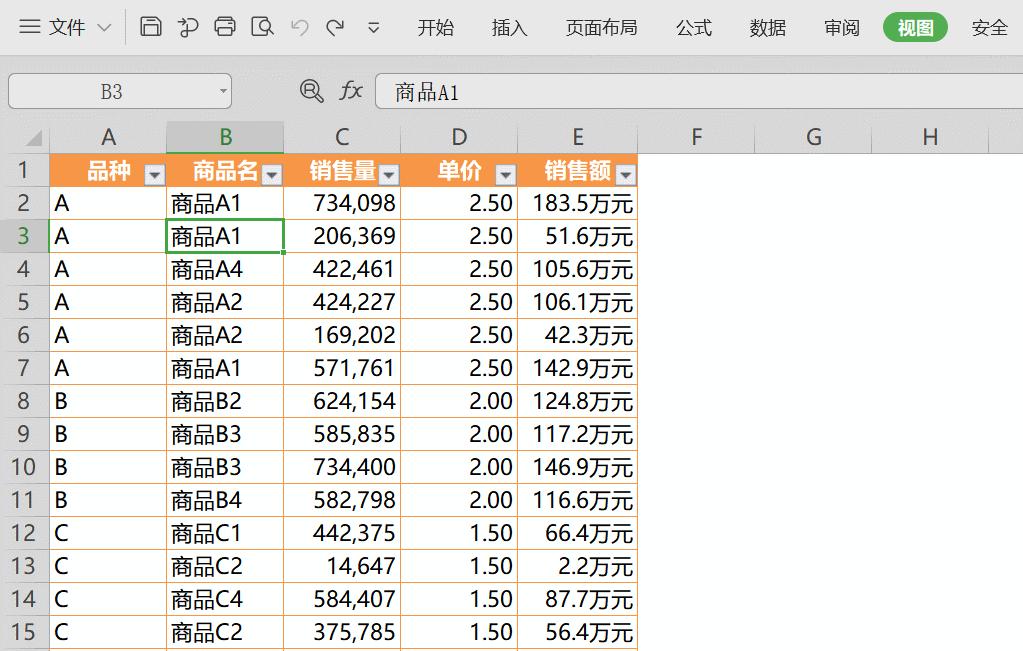The image size is (1023, 651).
Task: Open the filter dropdown on the 商品名 column
Action: [271, 172]
